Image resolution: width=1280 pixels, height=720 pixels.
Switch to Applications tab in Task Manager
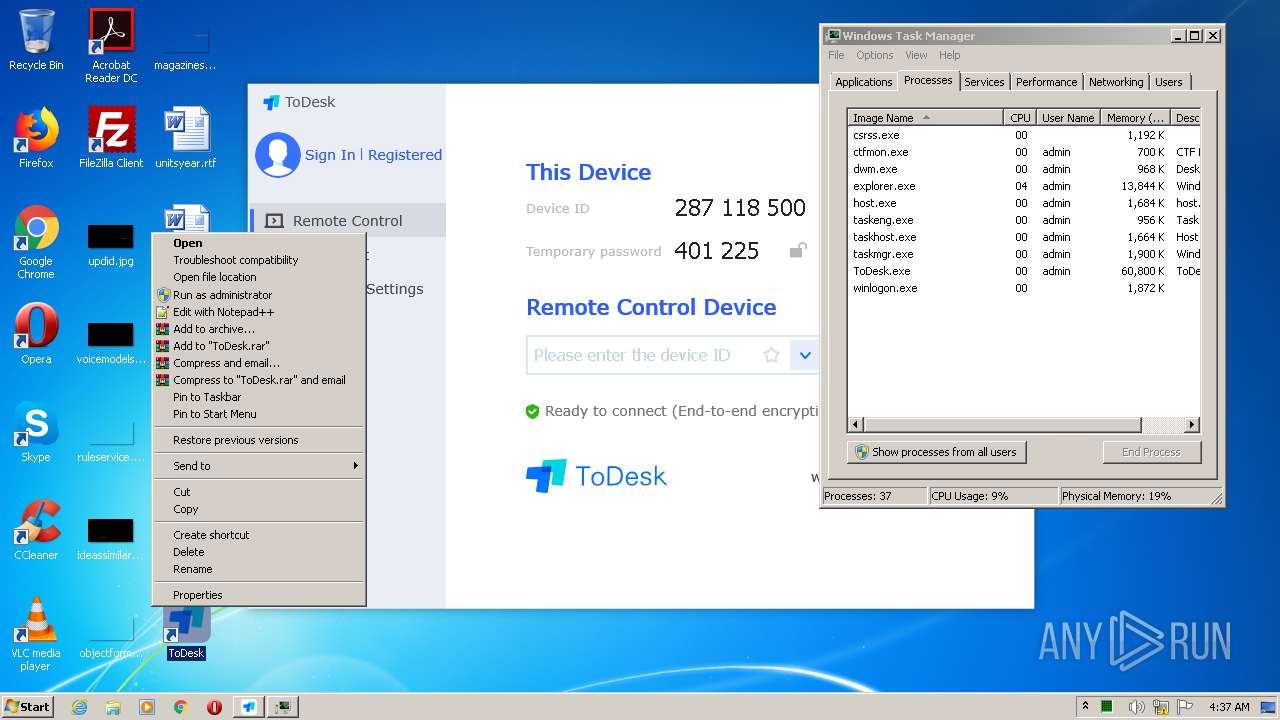point(864,82)
